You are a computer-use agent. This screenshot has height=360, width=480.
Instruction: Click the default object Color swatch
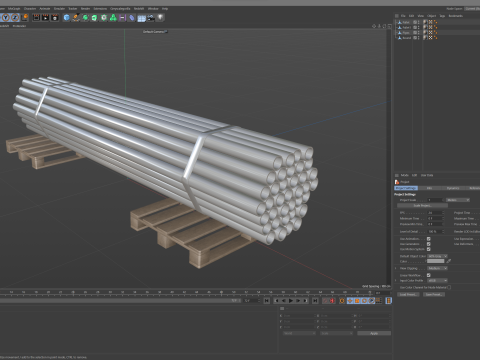(x=435, y=261)
